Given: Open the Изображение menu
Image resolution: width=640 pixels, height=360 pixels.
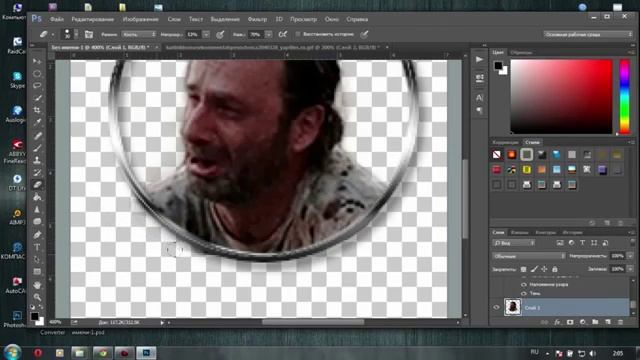Looking at the screenshot, I should (x=140, y=19).
